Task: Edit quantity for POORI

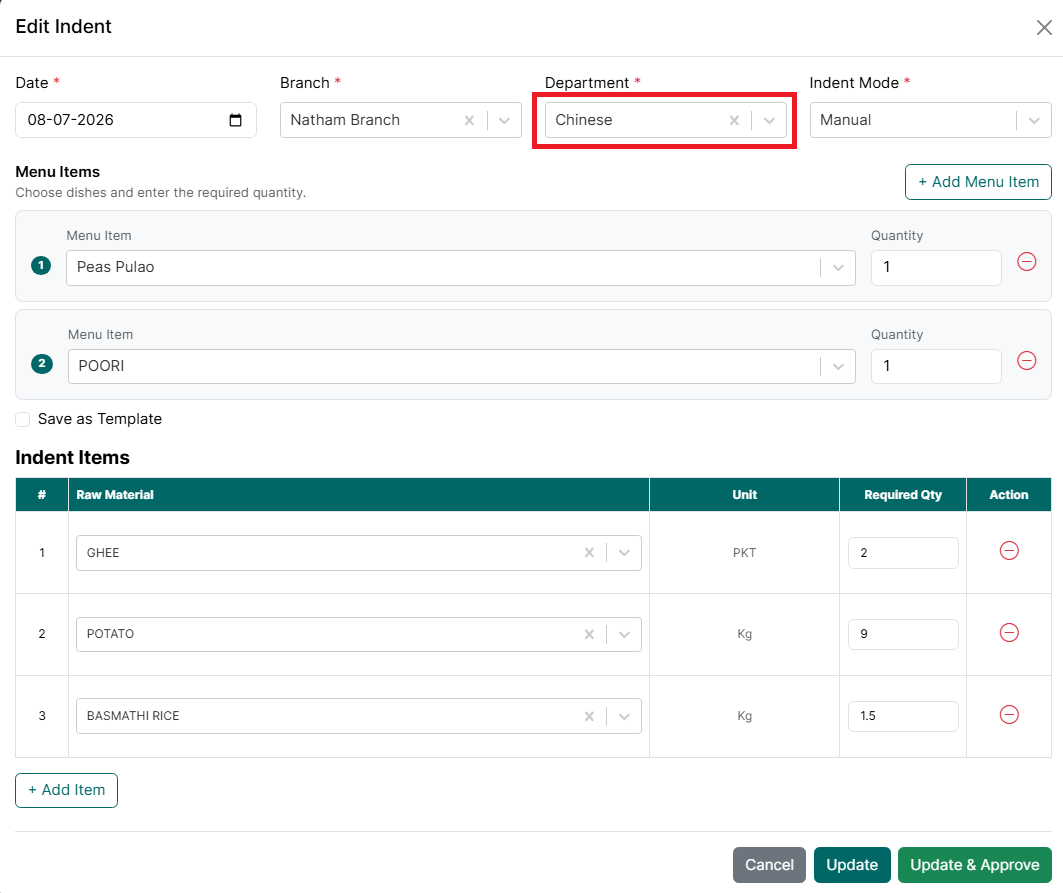Action: click(936, 366)
